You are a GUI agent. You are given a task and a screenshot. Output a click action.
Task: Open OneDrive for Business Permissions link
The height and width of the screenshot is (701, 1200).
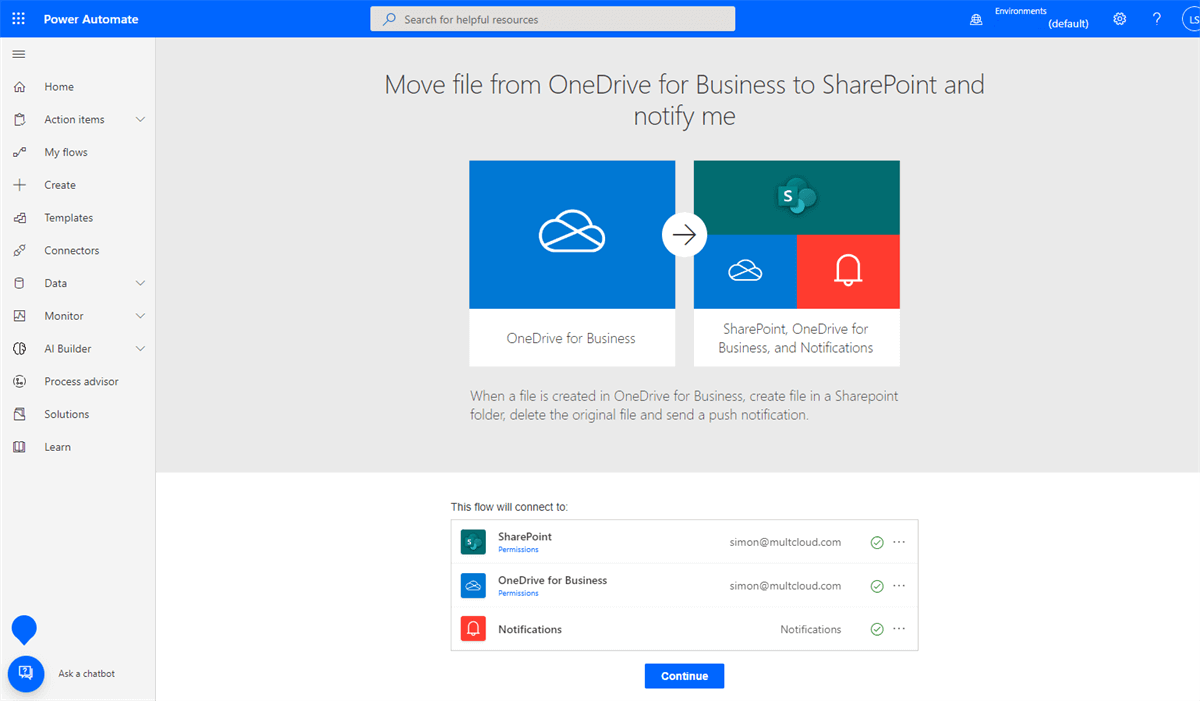pos(518,593)
